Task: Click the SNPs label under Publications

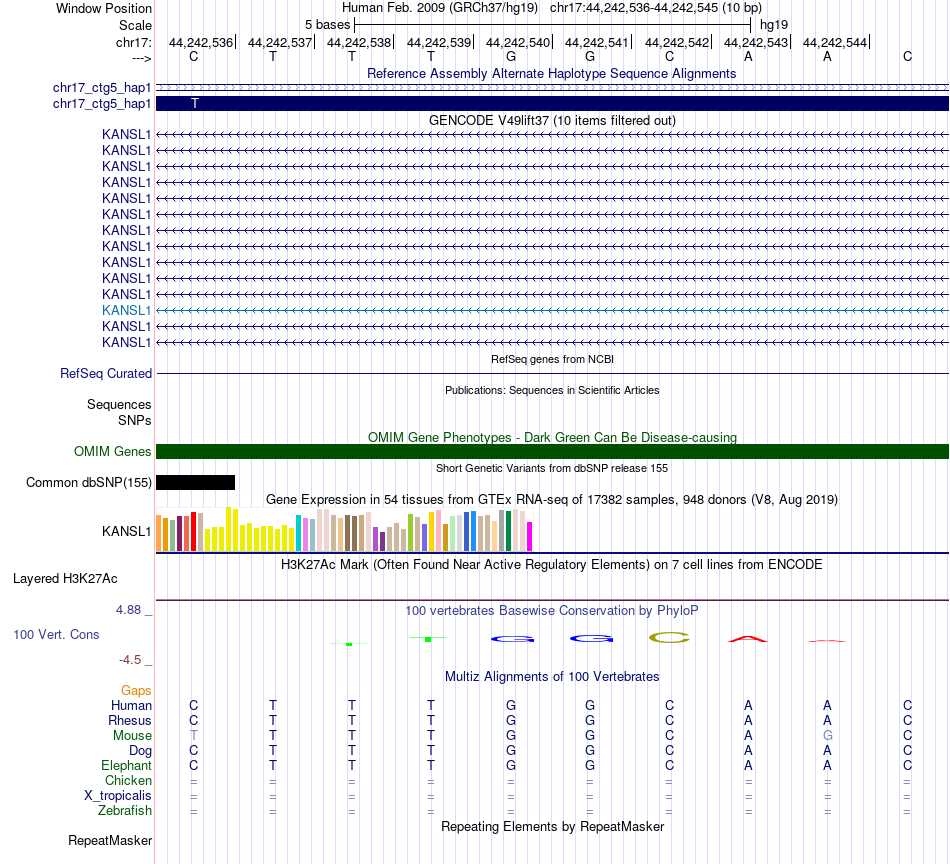Action: tap(135, 420)
